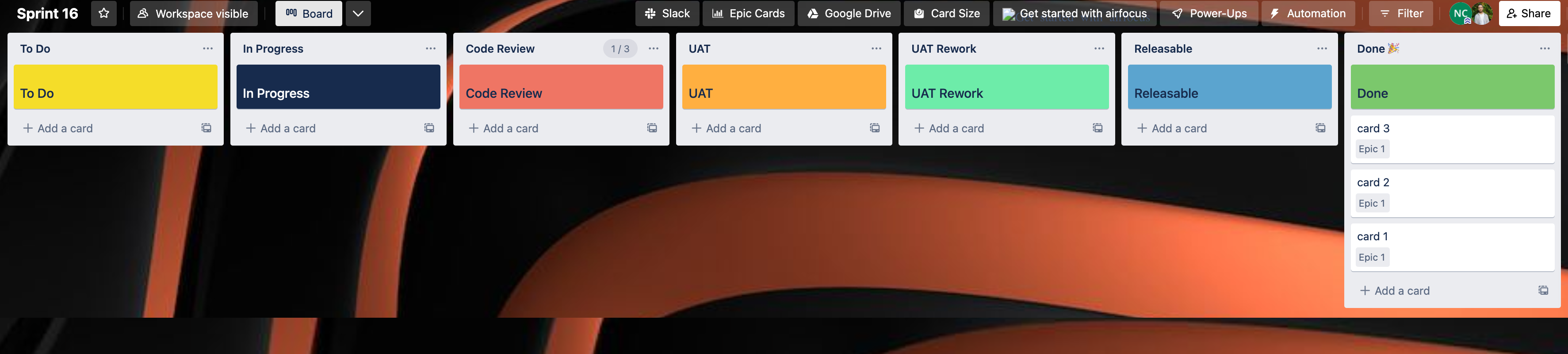
Task: Open the orange UAT card
Action: pyautogui.click(x=784, y=87)
